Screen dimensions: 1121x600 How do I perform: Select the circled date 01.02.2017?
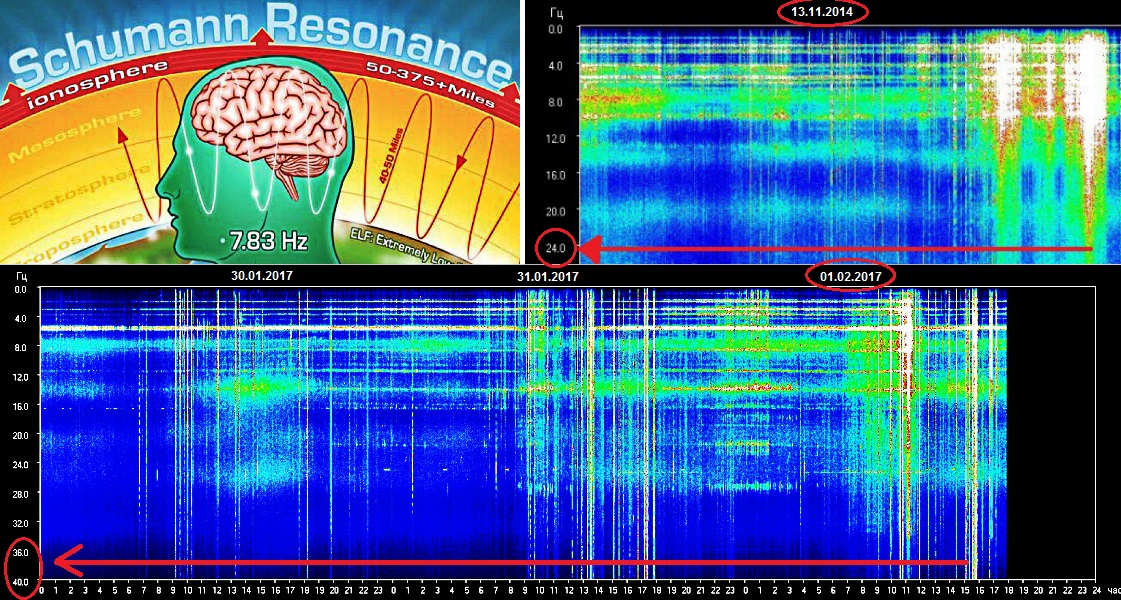tap(849, 275)
